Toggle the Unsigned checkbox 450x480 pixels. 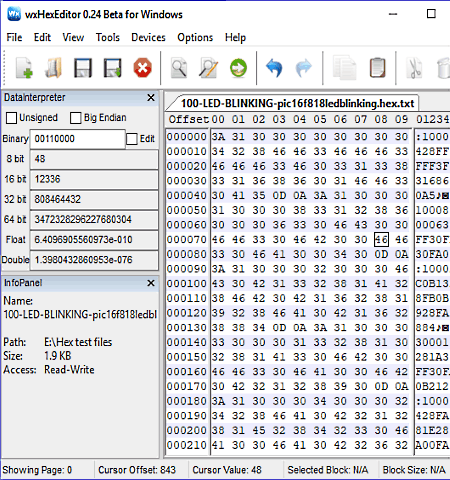(x=11, y=118)
